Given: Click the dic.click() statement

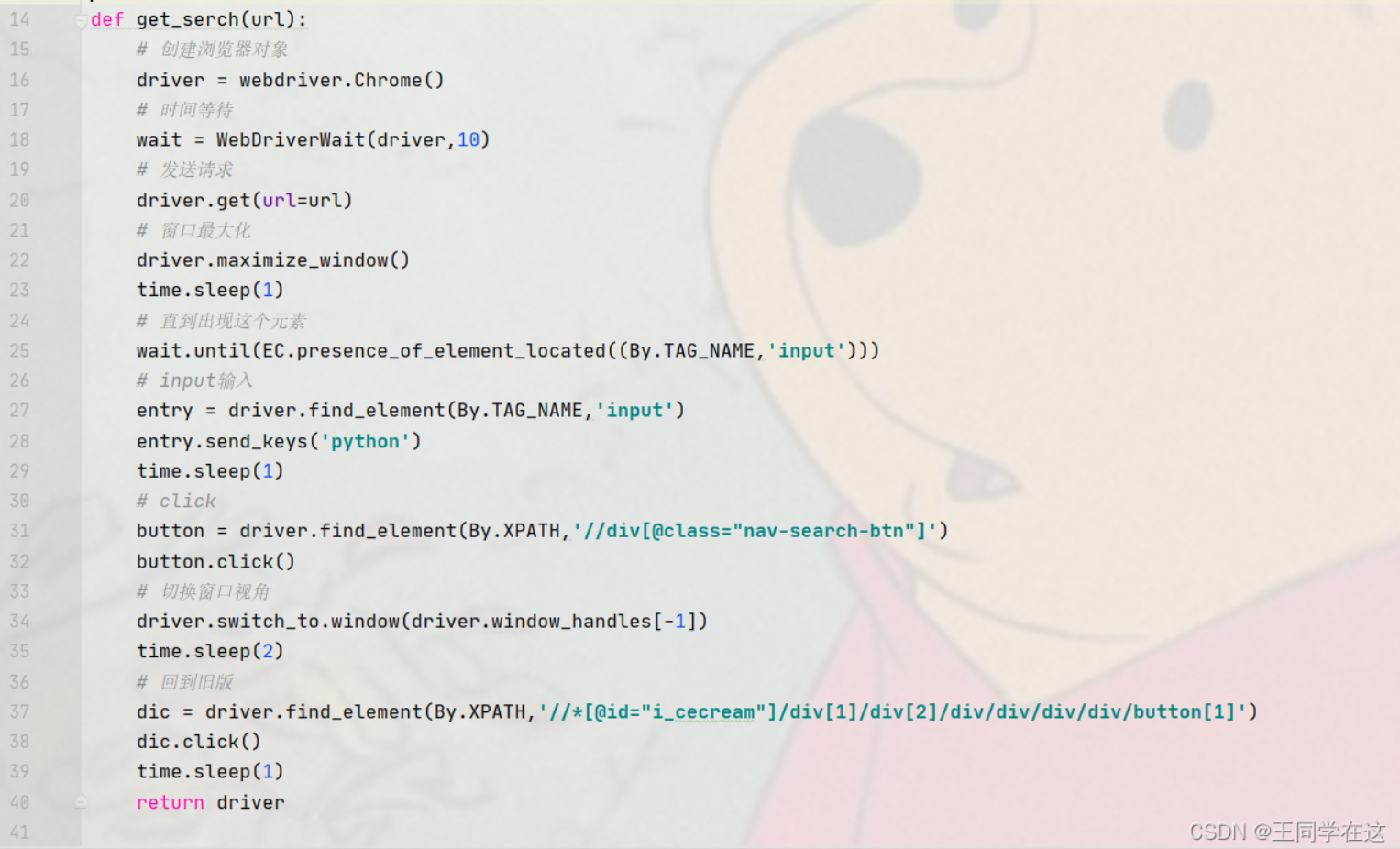Looking at the screenshot, I should [198, 742].
